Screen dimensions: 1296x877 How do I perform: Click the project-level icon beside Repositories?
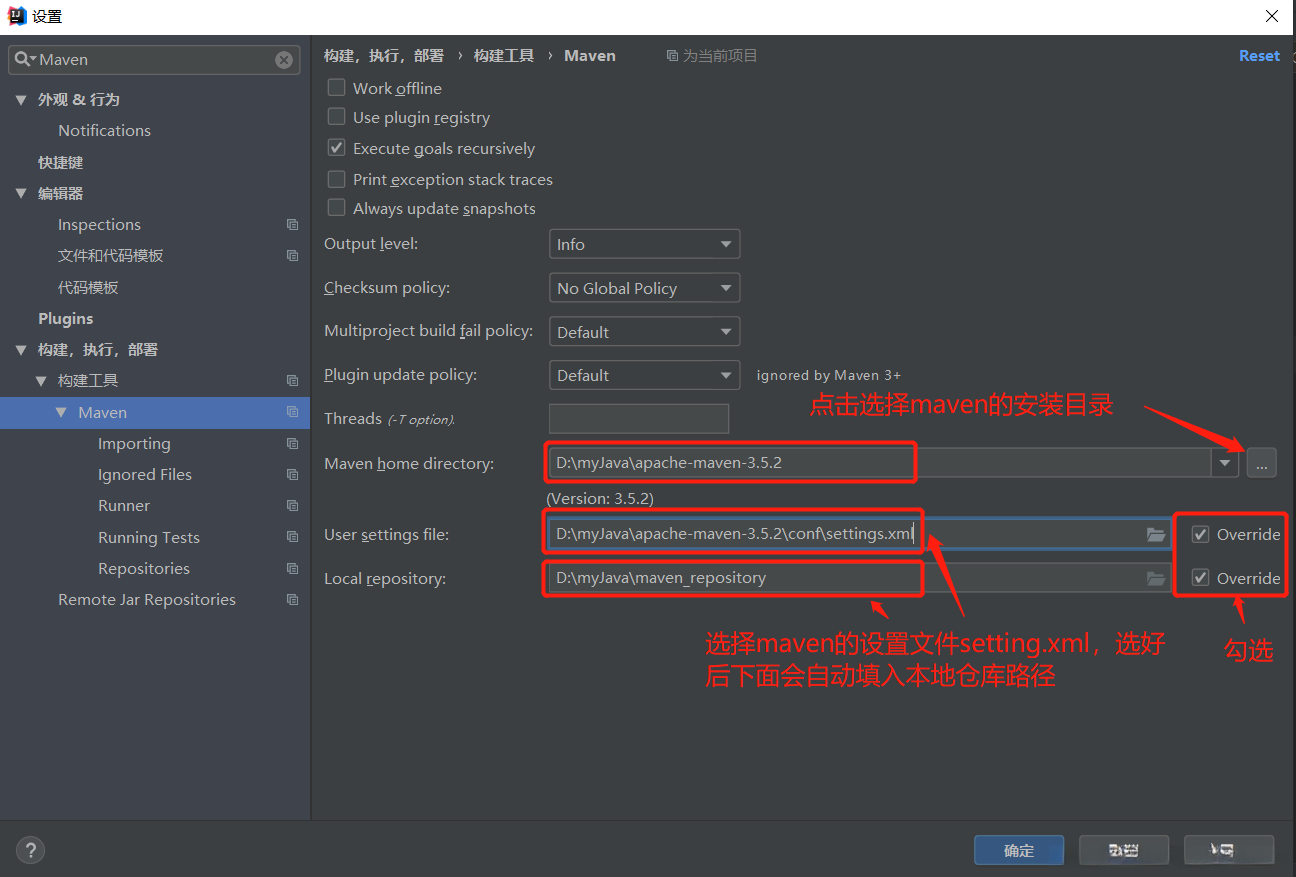[292, 569]
